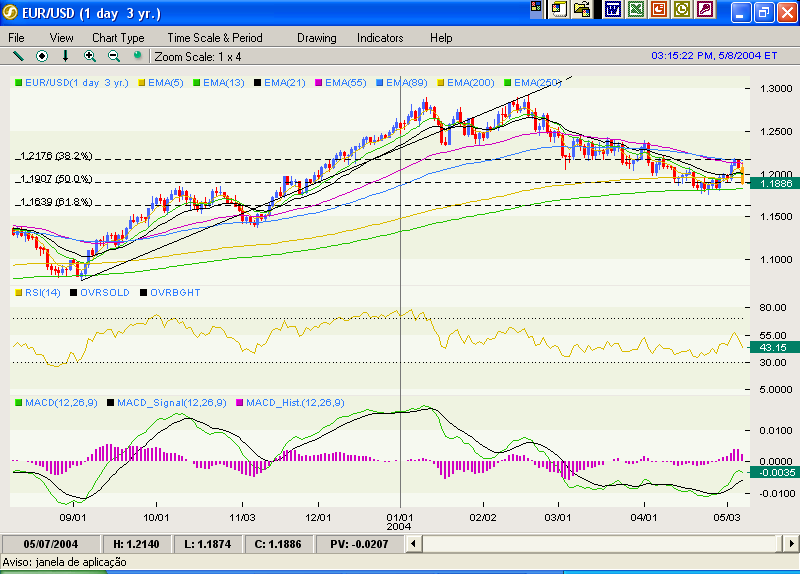Open the Indicators menu

coord(380,38)
